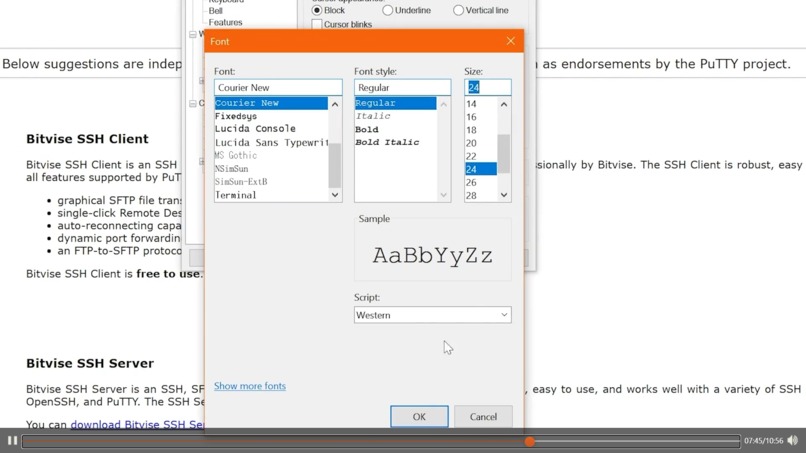The width and height of the screenshot is (806, 453).
Task: Open Show more fonts link
Action: click(x=250, y=386)
